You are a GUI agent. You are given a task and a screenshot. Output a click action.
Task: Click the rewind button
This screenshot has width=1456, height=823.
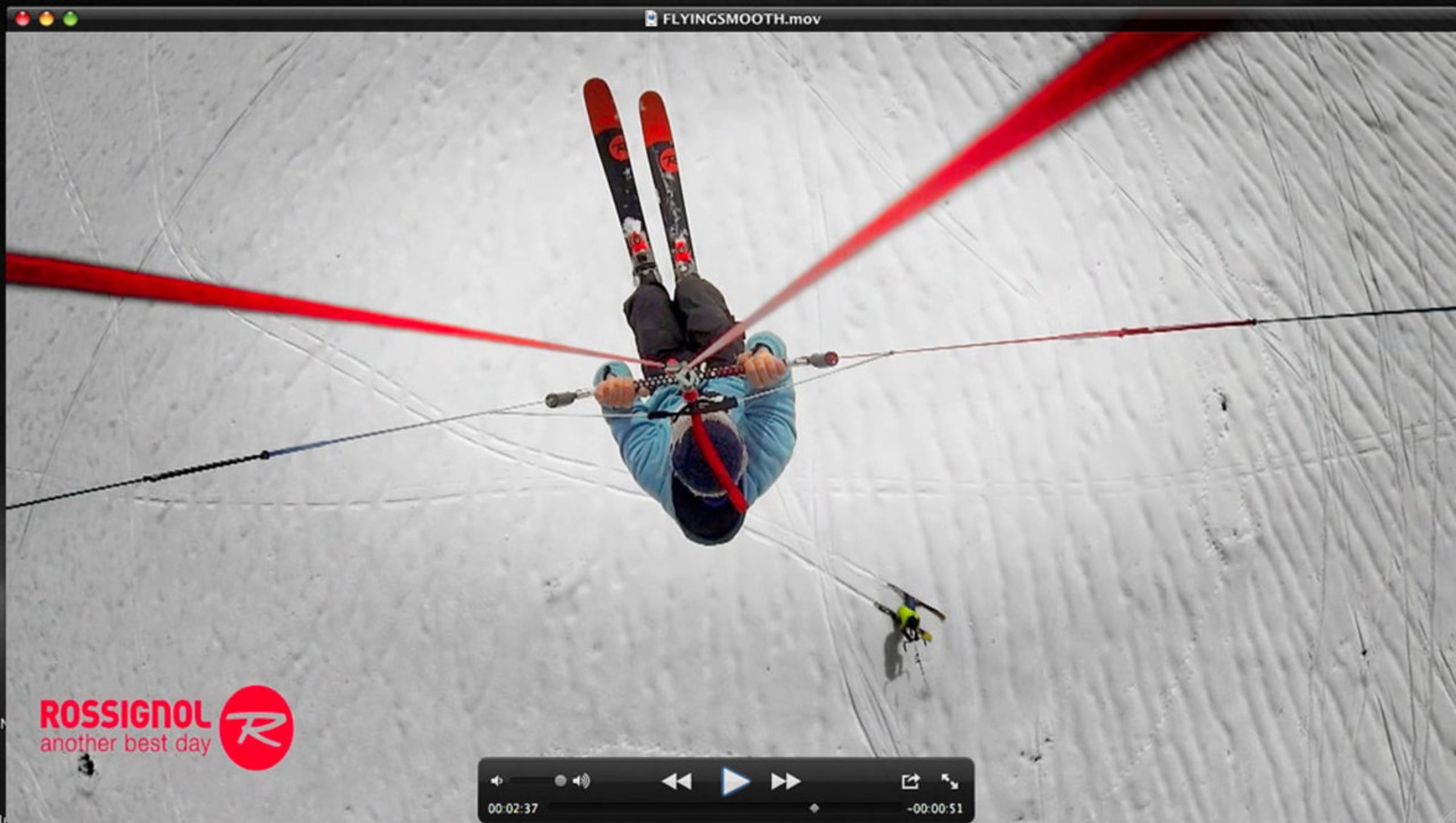click(x=676, y=781)
